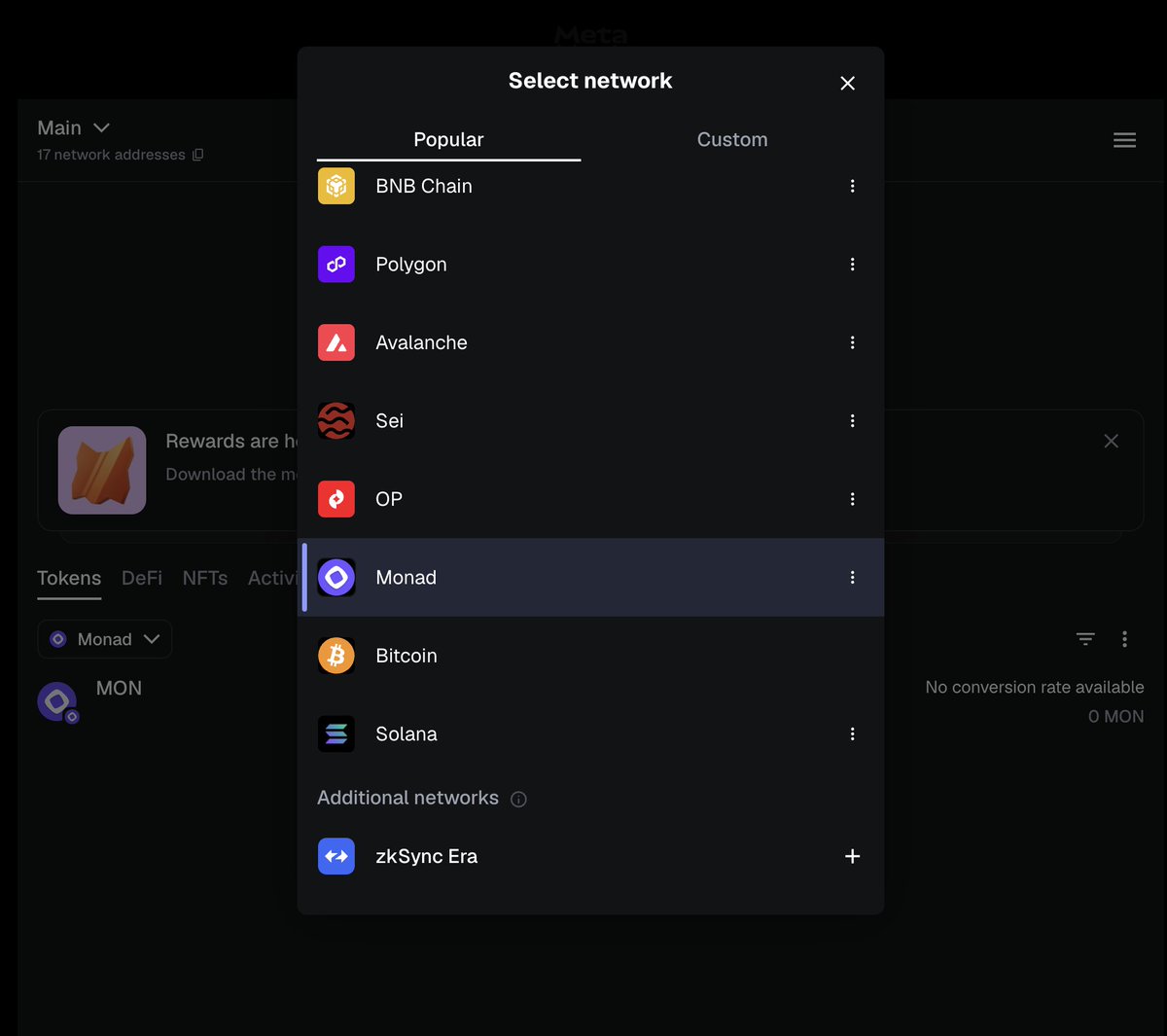Viewport: 1167px width, 1036px height.
Task: Select the Monad network row
Action: (x=590, y=578)
